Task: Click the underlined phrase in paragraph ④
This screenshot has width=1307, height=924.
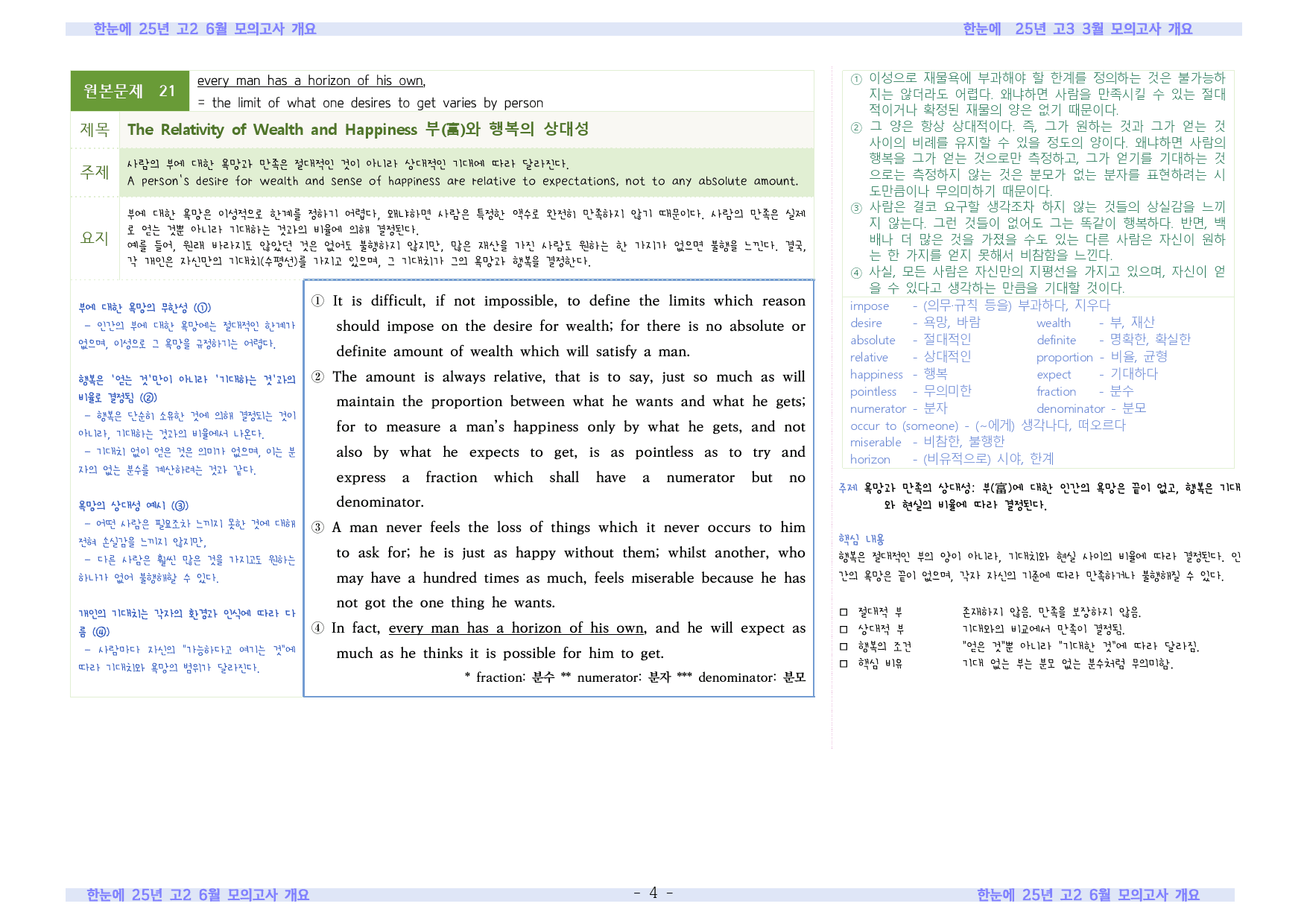Action: 516,628
